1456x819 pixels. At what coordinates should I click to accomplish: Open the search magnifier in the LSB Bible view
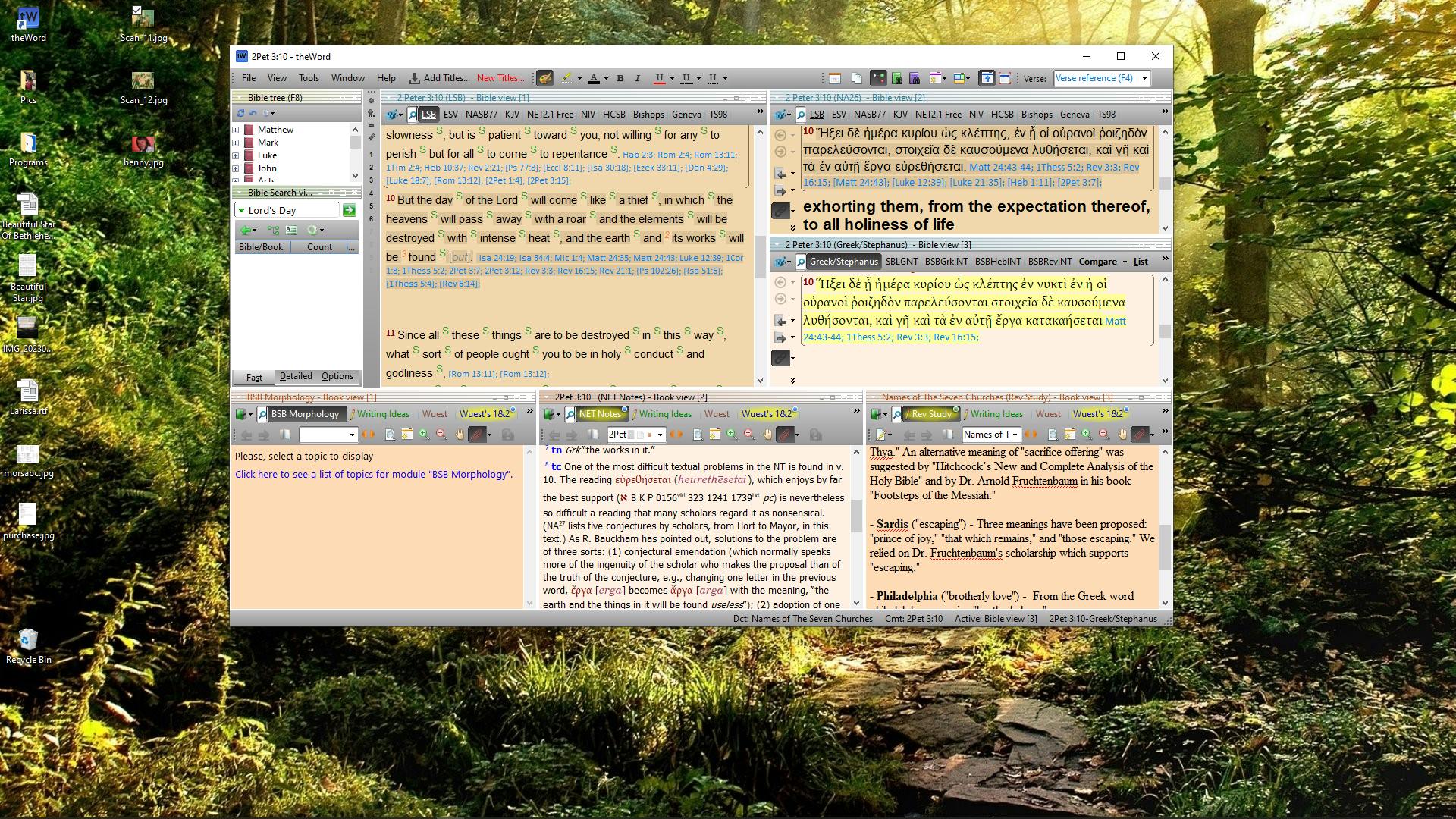coord(412,115)
